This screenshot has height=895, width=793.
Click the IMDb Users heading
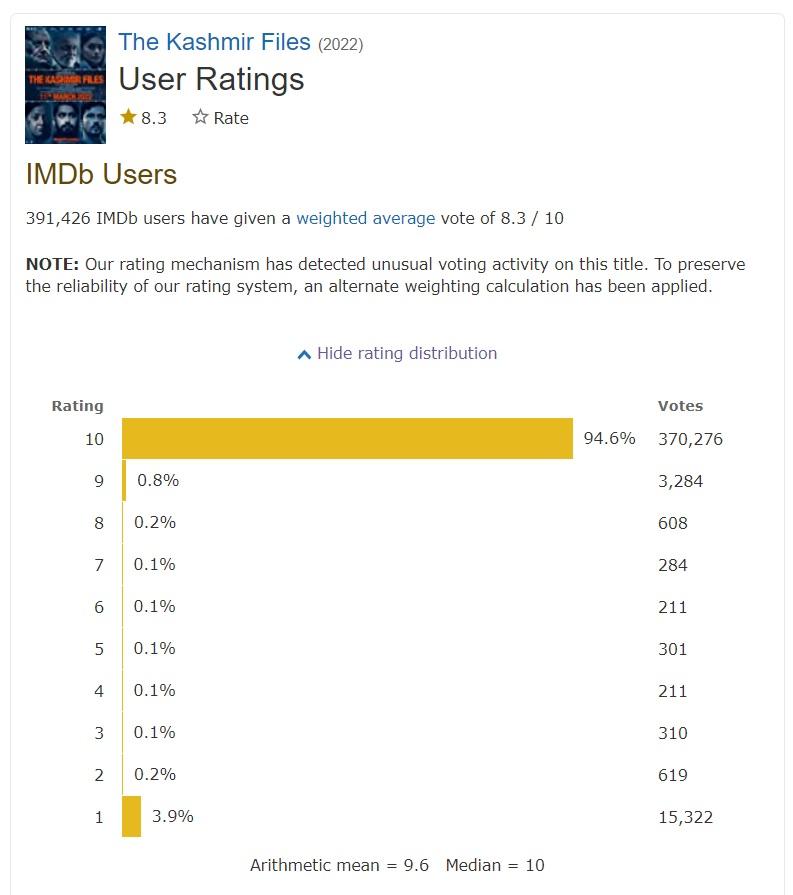pos(101,174)
